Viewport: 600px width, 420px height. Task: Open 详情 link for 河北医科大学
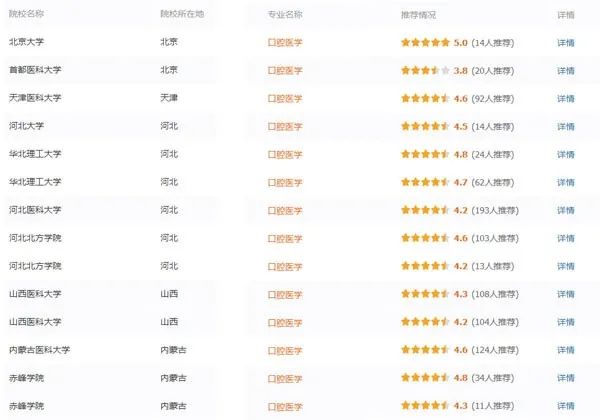point(566,210)
